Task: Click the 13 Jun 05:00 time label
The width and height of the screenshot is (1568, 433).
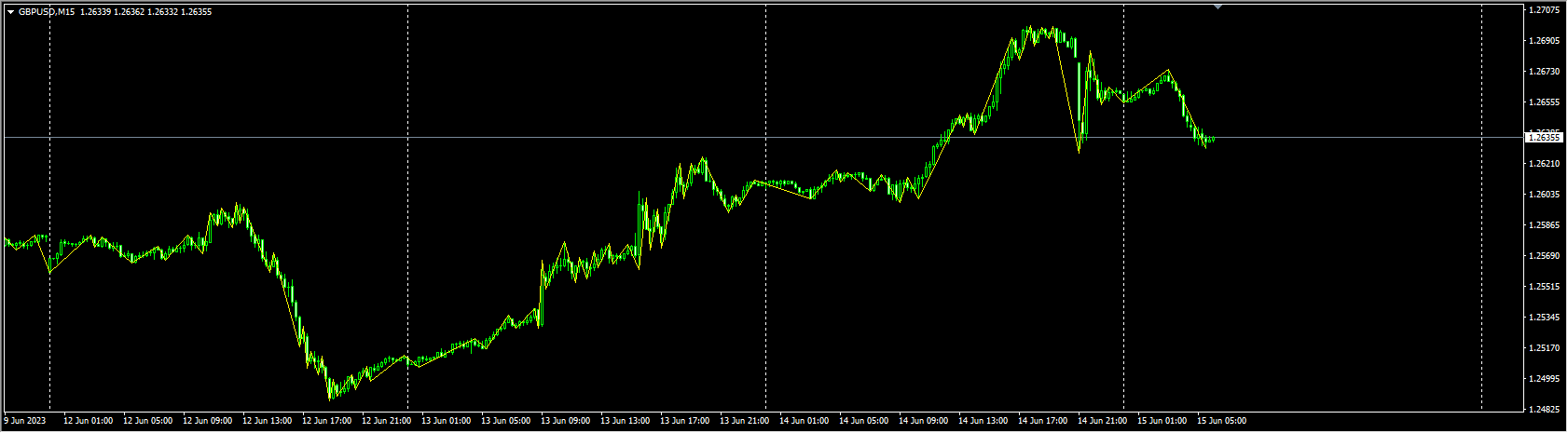Action: pos(505,421)
